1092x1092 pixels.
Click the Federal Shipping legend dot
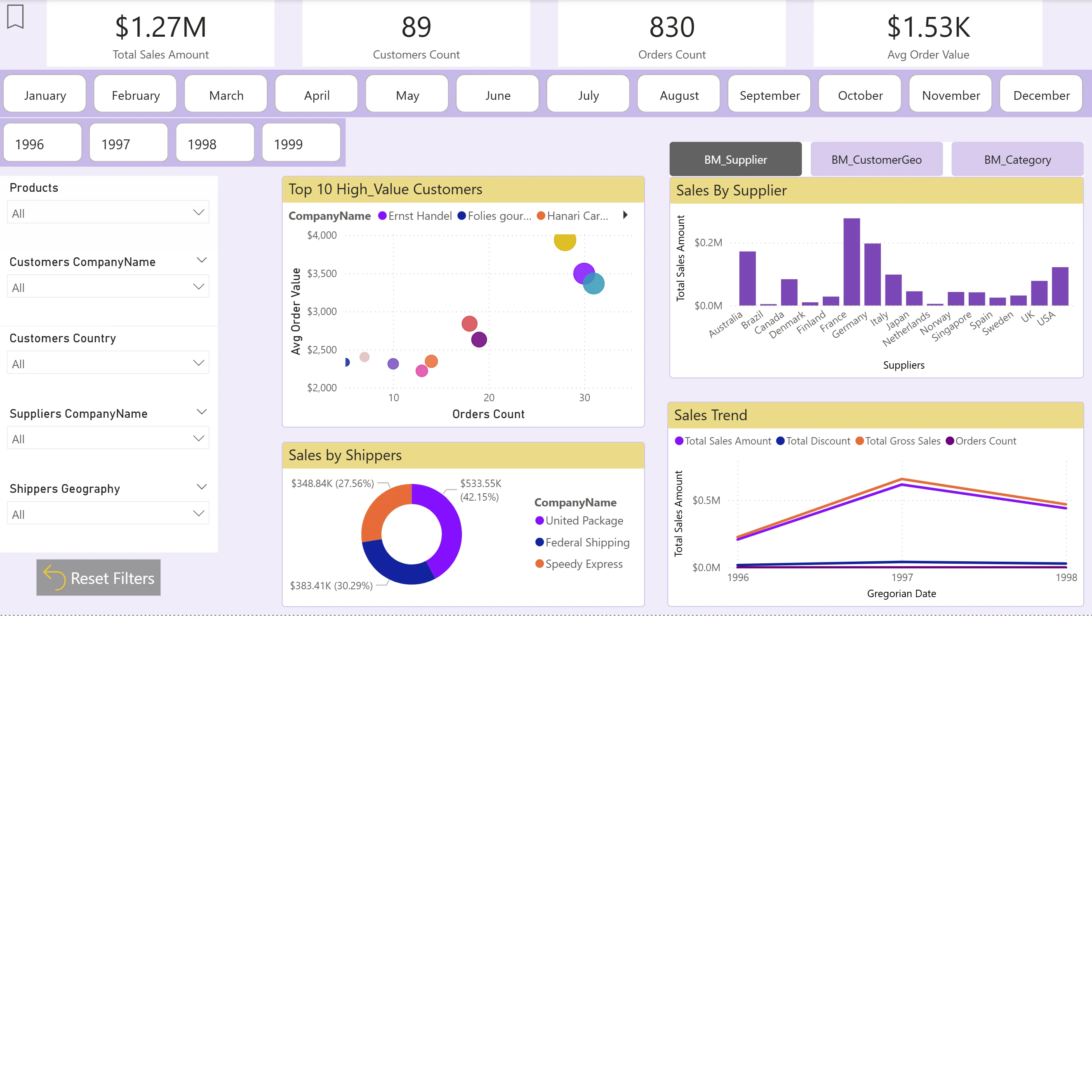click(539, 542)
